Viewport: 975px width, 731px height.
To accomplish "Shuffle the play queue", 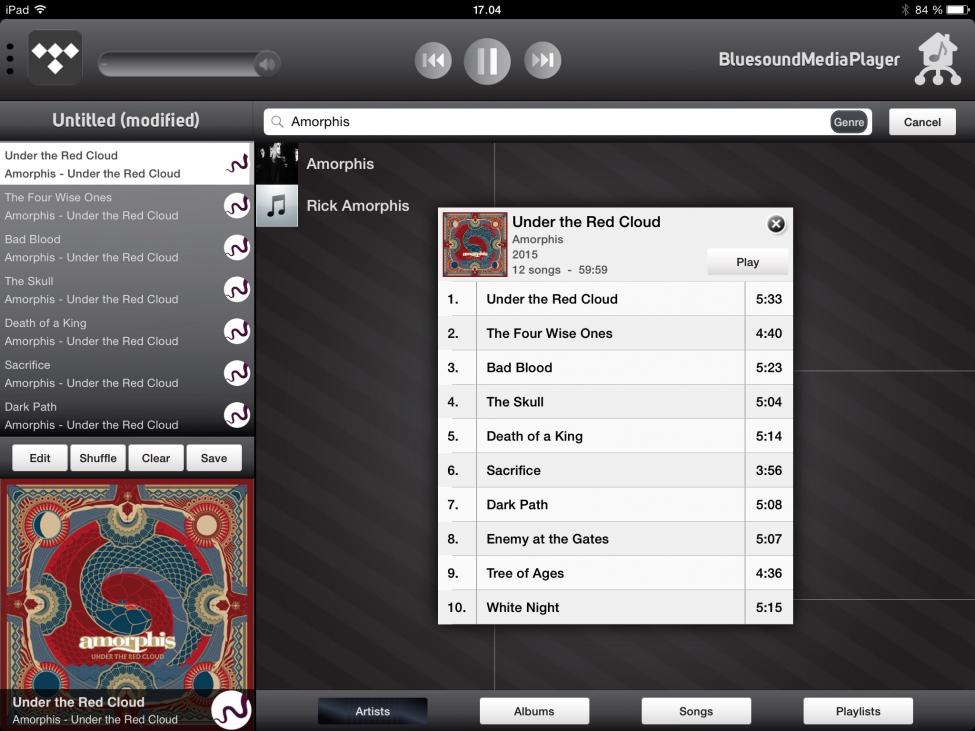I will click(x=98, y=458).
